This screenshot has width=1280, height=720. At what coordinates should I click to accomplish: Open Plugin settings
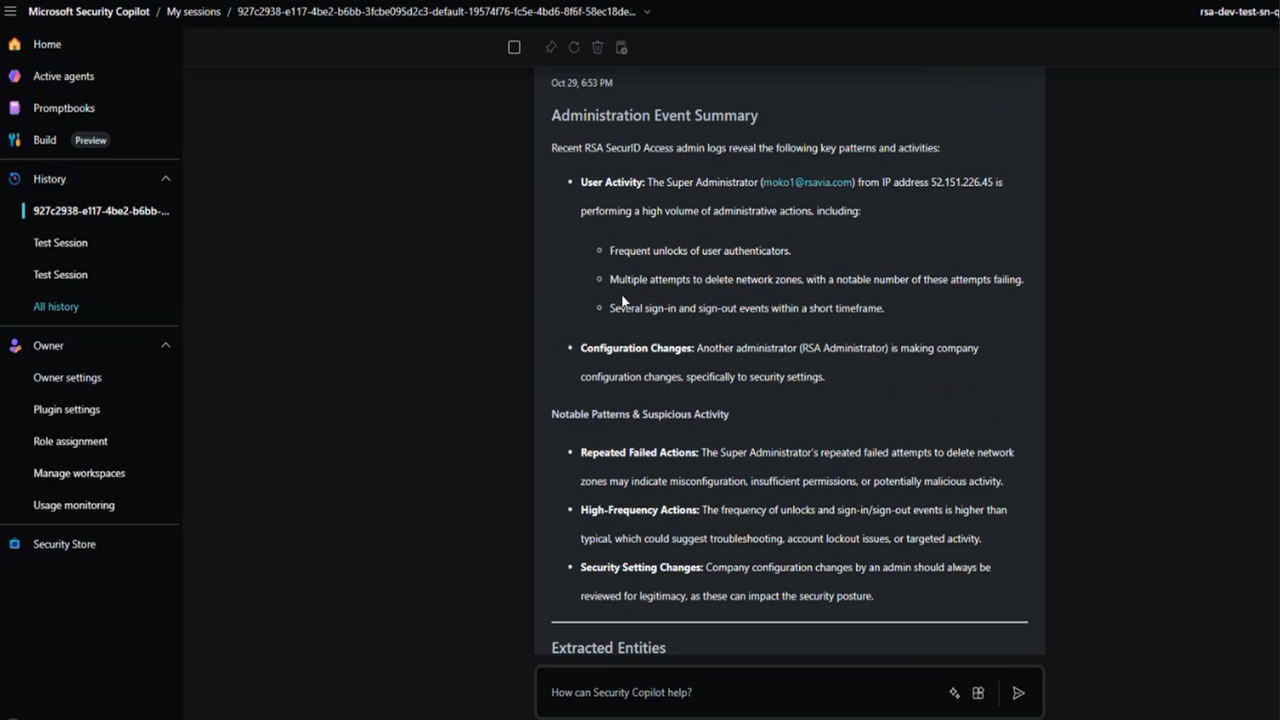pos(66,410)
